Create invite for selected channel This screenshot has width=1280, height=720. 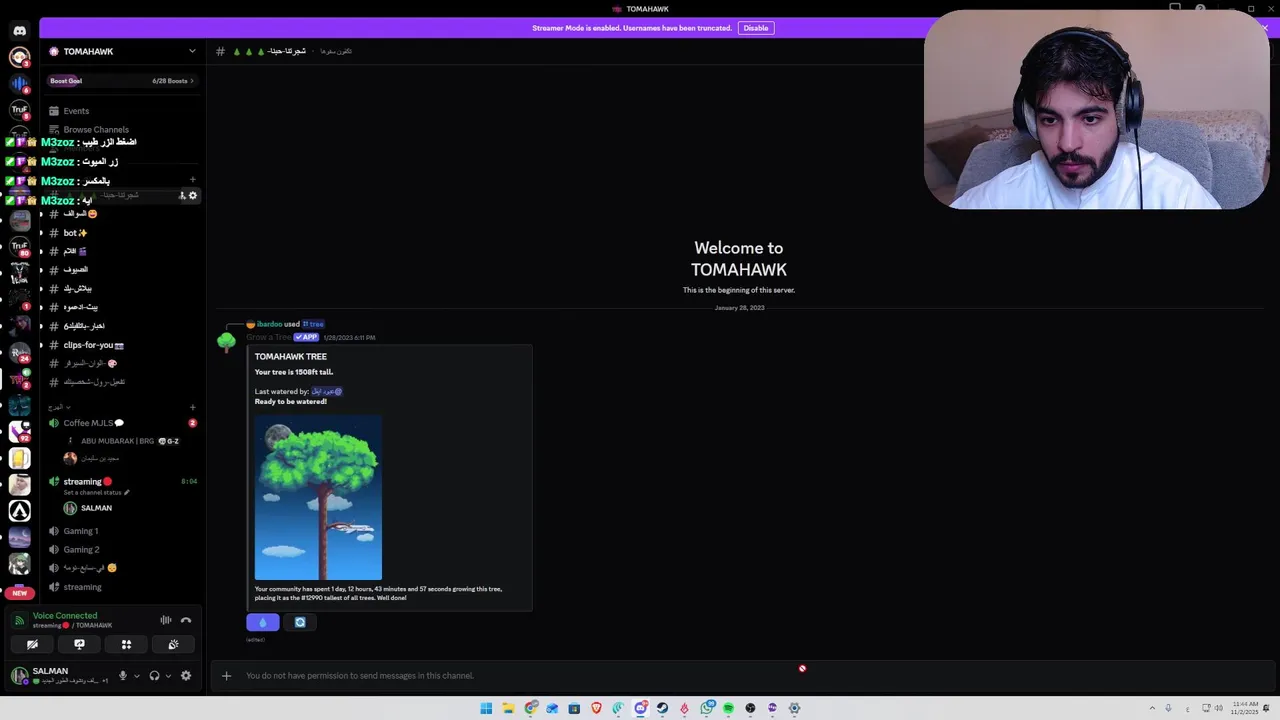[x=182, y=196]
